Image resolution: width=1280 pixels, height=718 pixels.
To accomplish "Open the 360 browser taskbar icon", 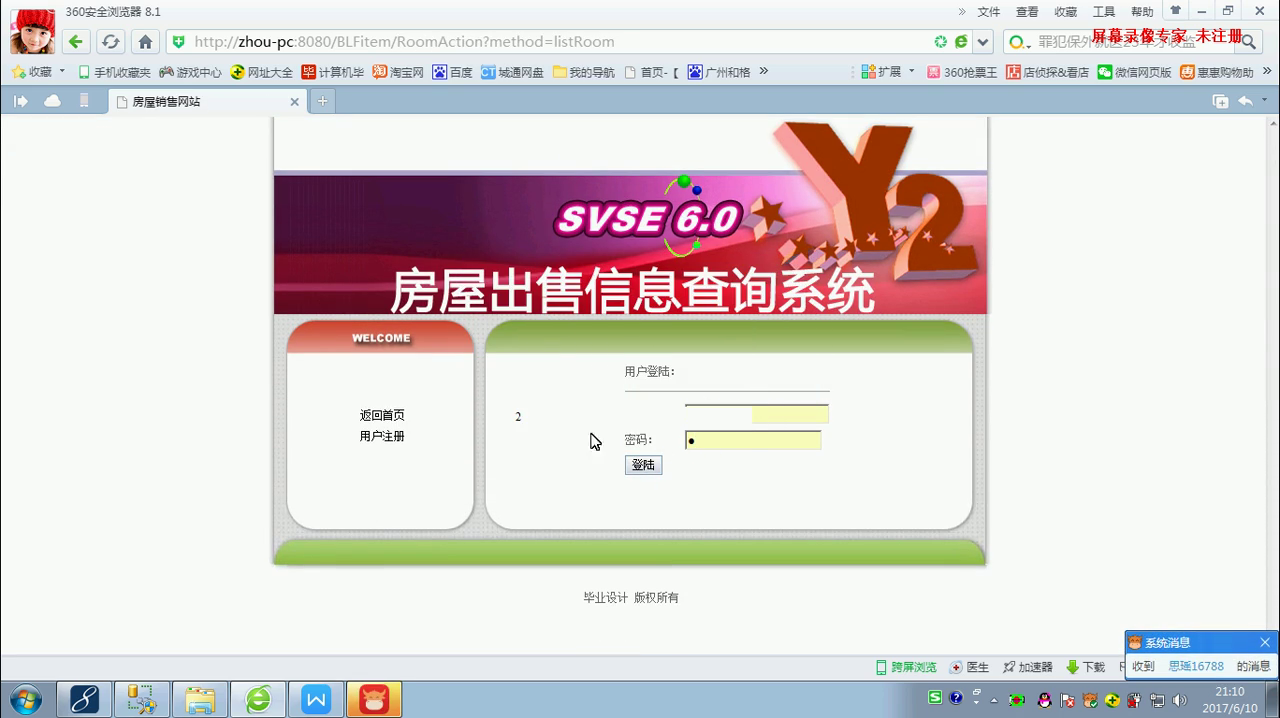I will (258, 699).
